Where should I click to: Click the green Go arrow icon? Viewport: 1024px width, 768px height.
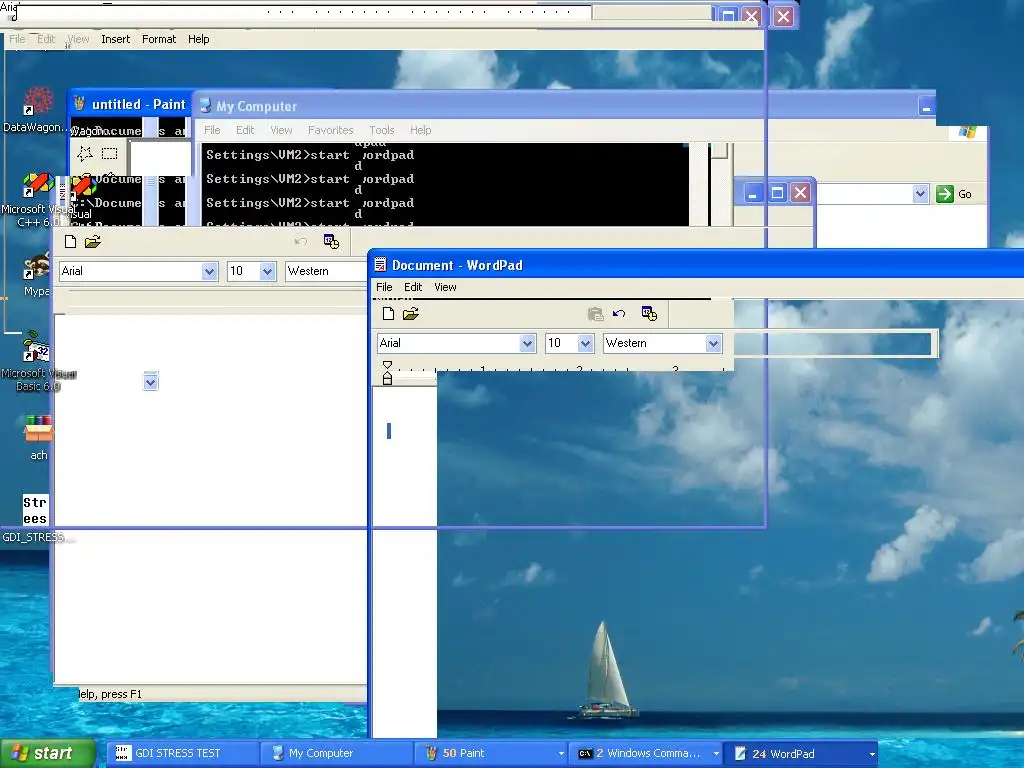[944, 194]
